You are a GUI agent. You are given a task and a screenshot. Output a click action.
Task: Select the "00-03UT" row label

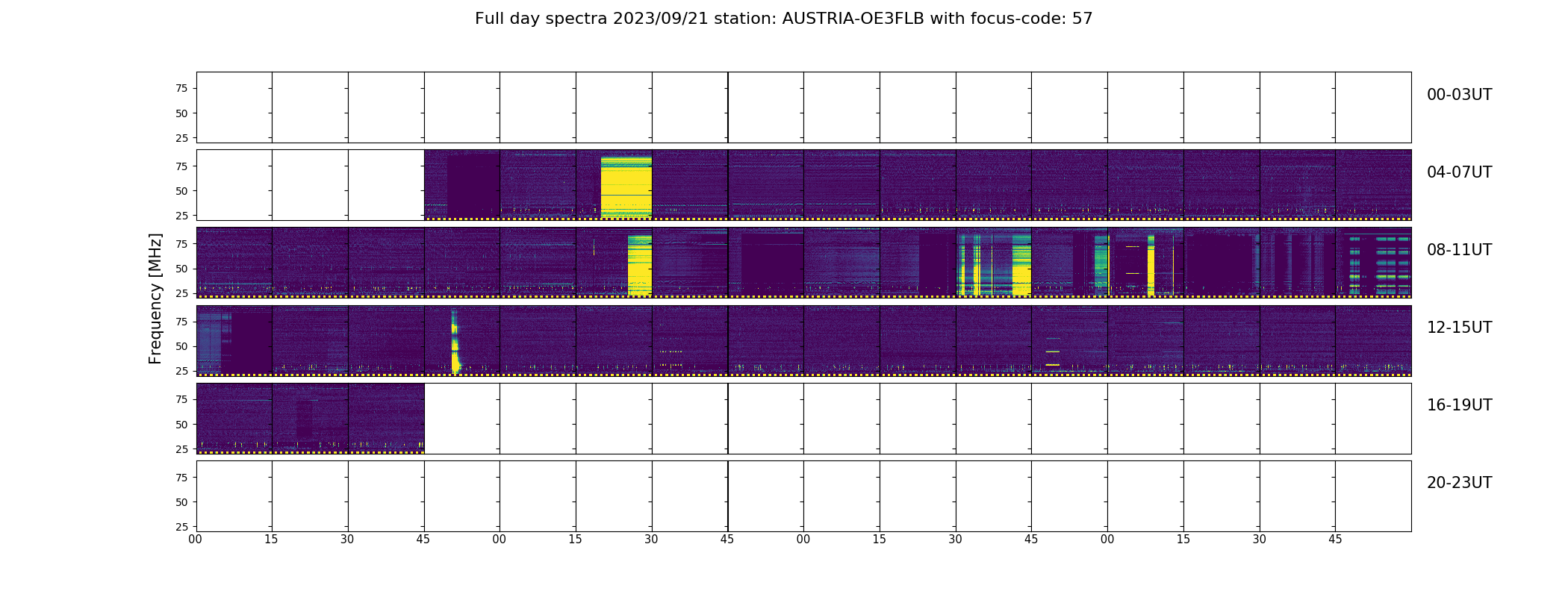pos(1459,95)
